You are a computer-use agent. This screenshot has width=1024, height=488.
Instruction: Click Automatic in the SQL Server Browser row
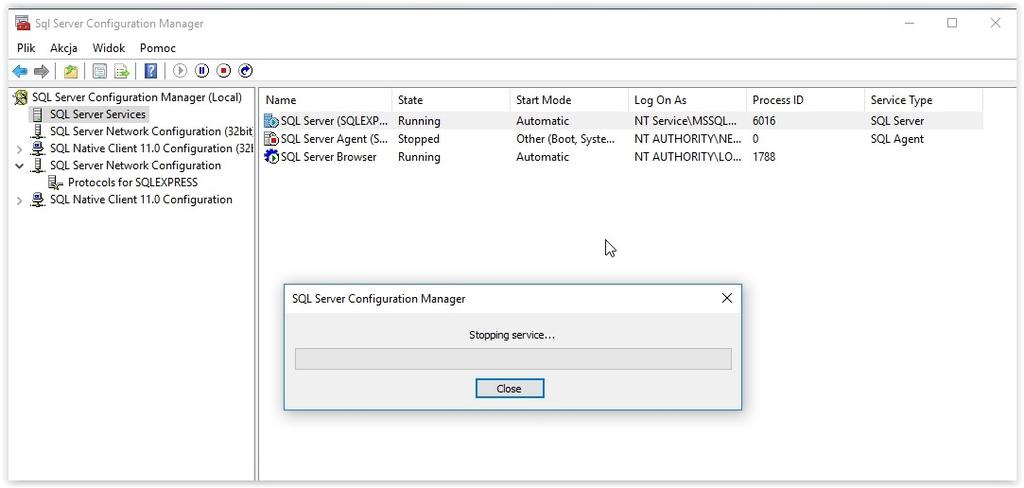(543, 157)
